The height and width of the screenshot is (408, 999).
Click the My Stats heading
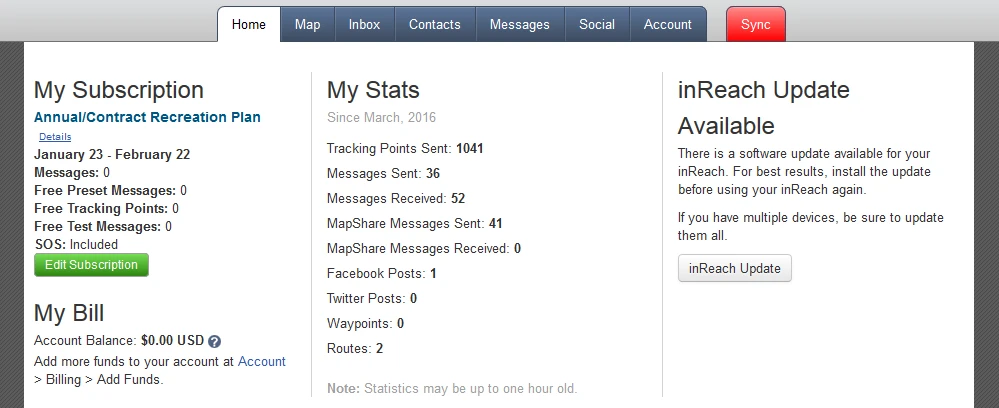(x=373, y=90)
